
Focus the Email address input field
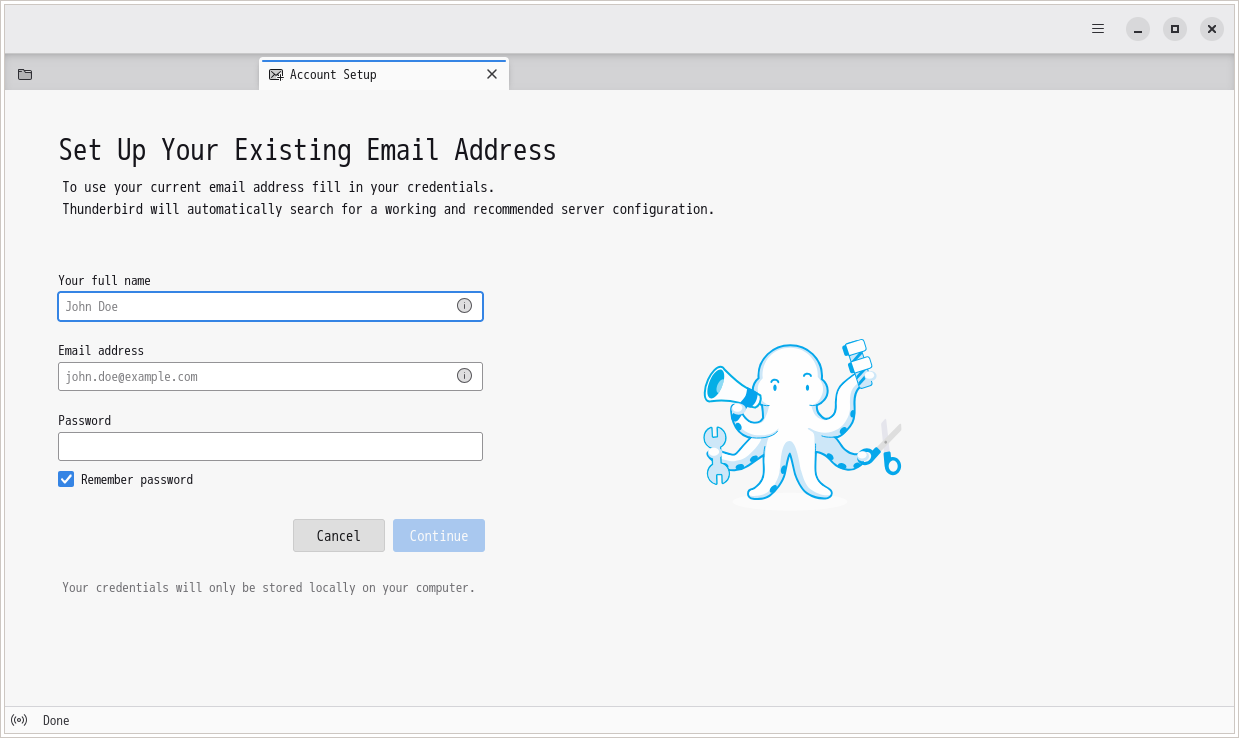point(270,376)
